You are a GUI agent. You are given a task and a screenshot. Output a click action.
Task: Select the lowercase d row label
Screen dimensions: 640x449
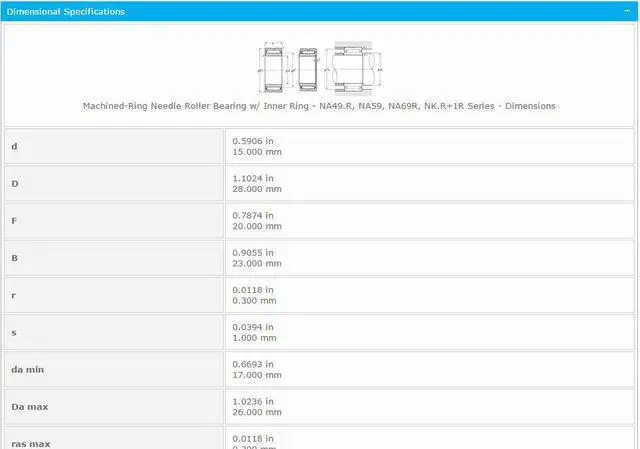[14, 146]
